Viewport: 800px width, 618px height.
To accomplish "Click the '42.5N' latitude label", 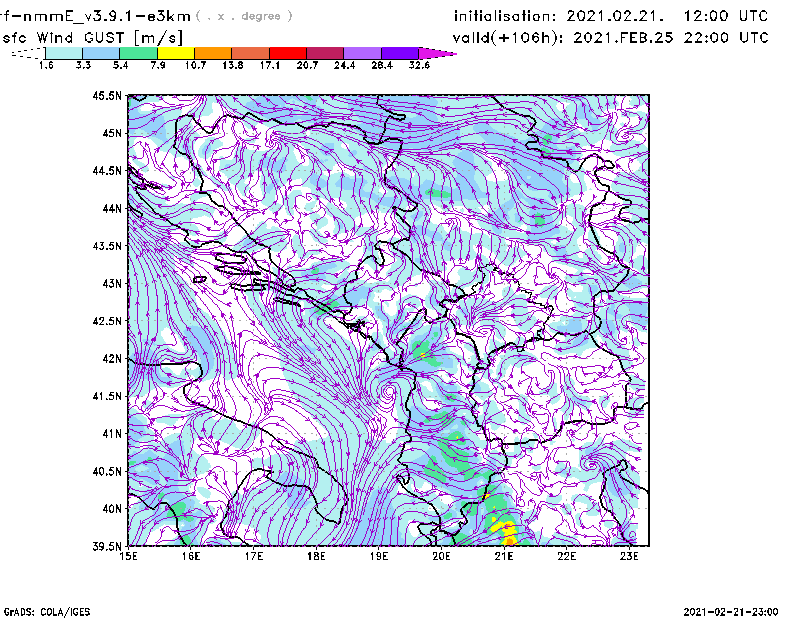I will coord(107,321).
